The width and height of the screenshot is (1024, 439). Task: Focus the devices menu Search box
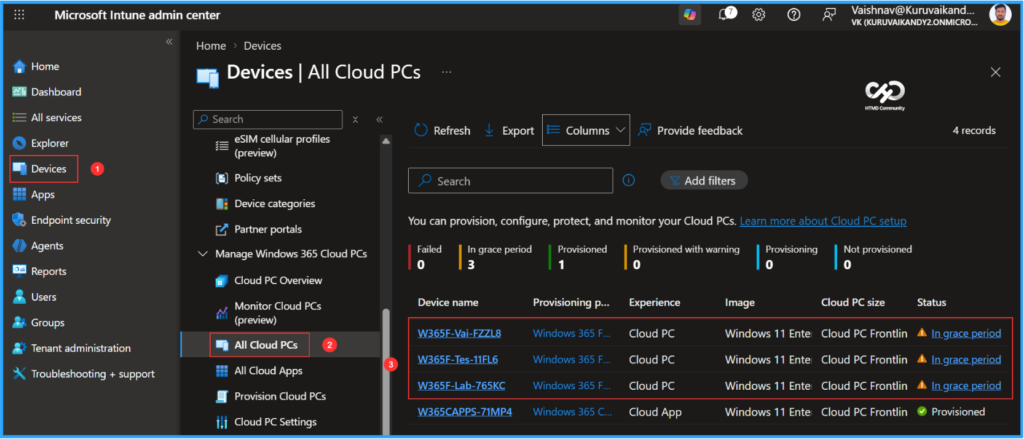[268, 119]
